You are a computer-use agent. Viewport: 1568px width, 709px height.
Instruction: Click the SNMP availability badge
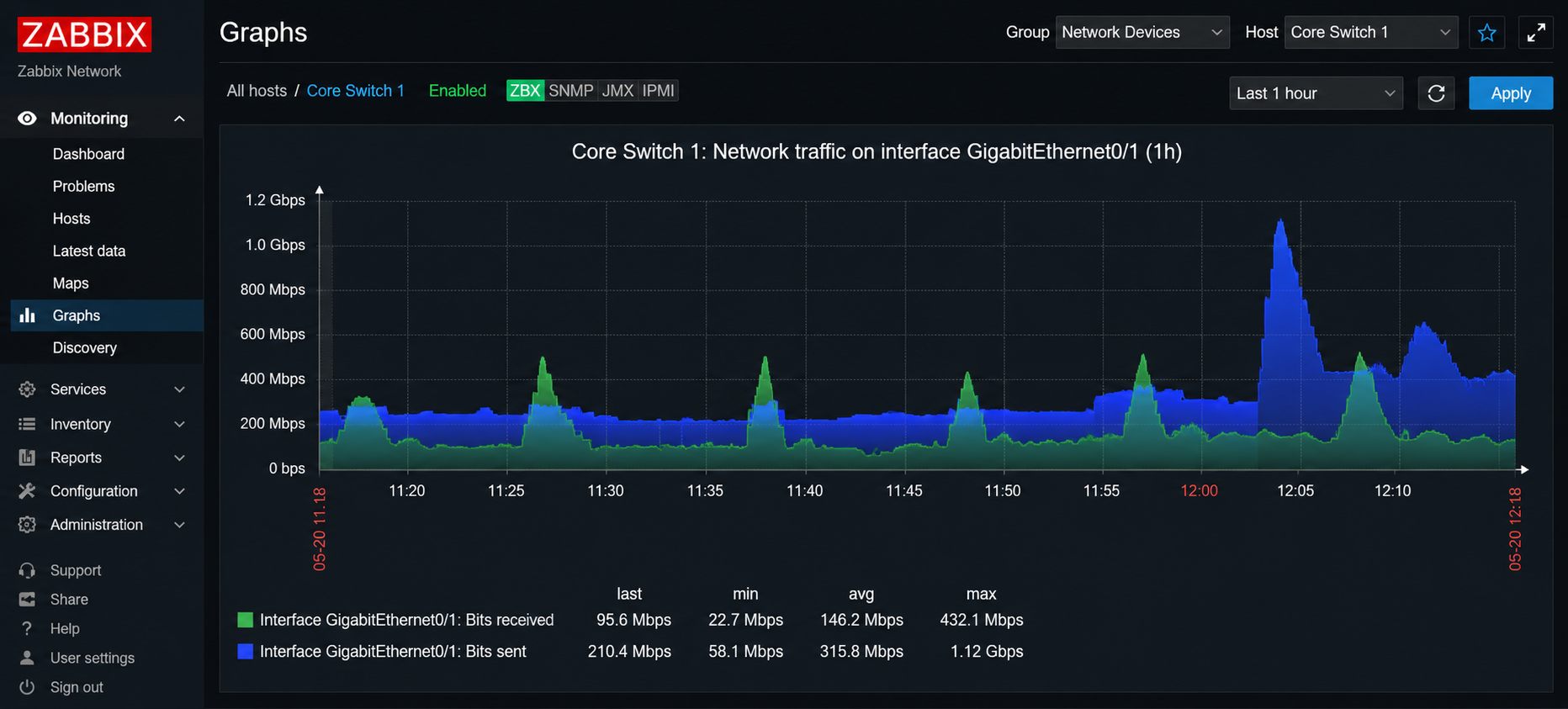pyautogui.click(x=571, y=91)
